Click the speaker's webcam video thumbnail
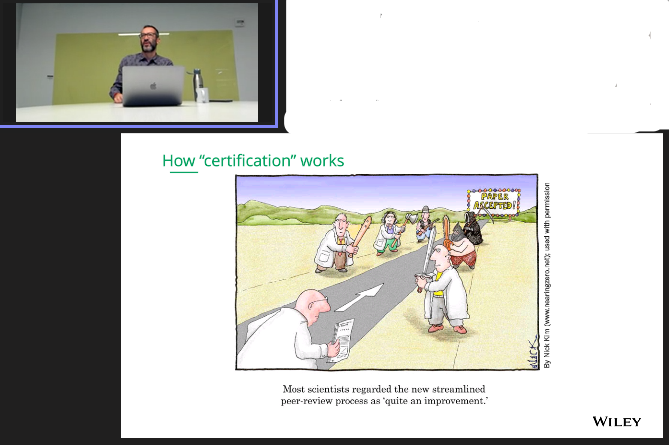The image size is (669, 445). click(137, 62)
